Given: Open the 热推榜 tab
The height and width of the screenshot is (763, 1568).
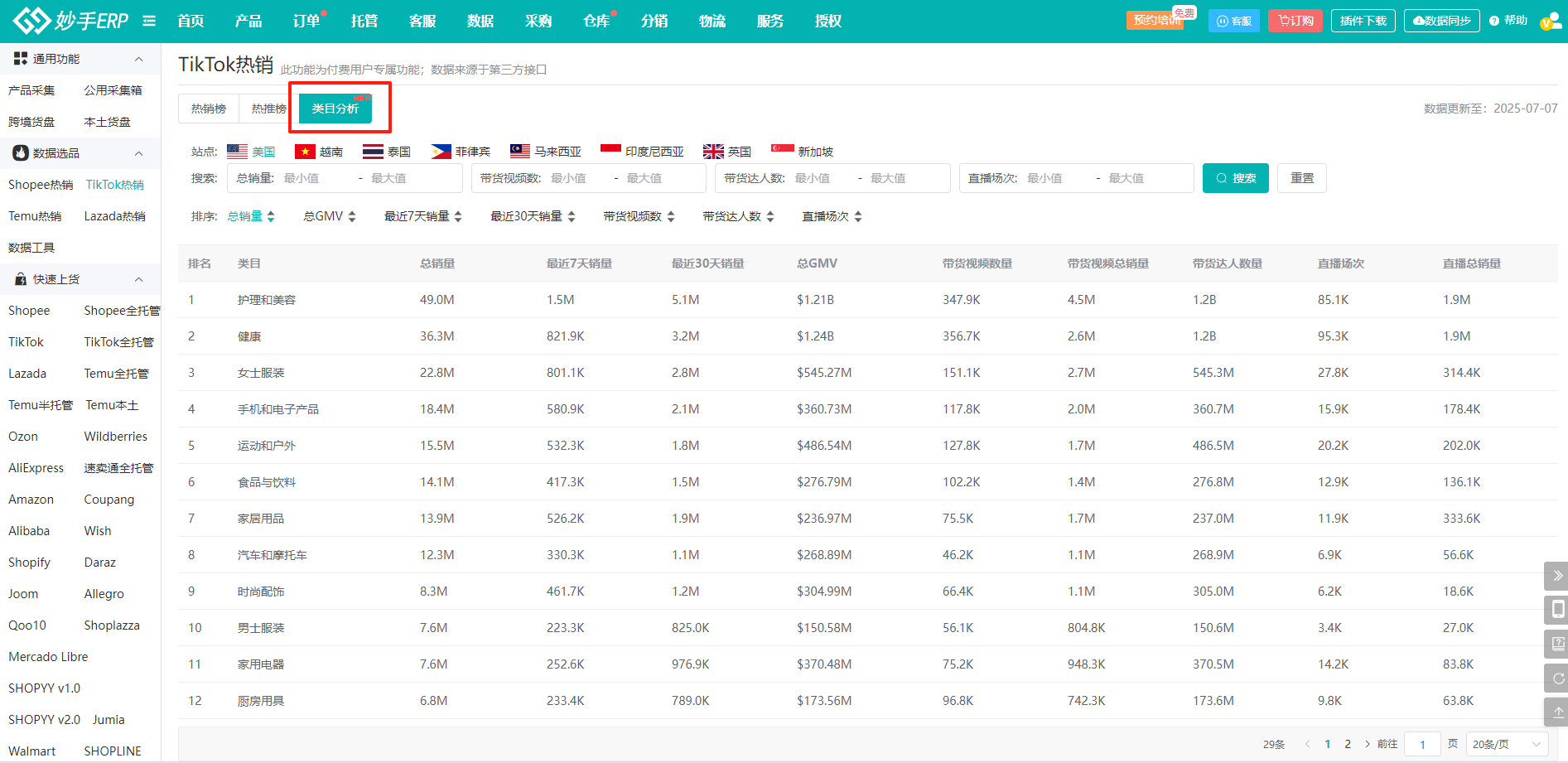Looking at the screenshot, I should (268, 109).
